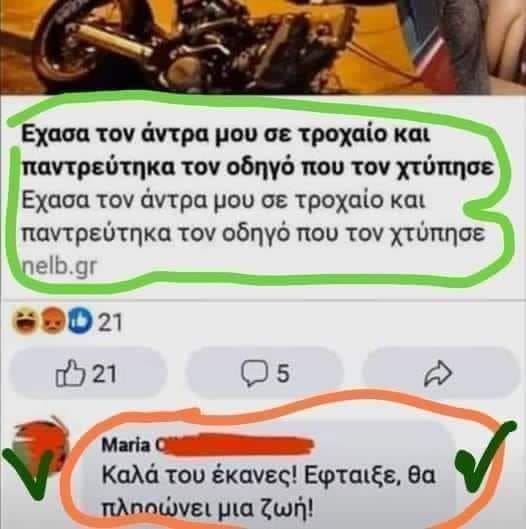Image resolution: width=526 pixels, height=529 pixels.
Task: Visit the nelb.gr source link
Action: tap(59, 266)
